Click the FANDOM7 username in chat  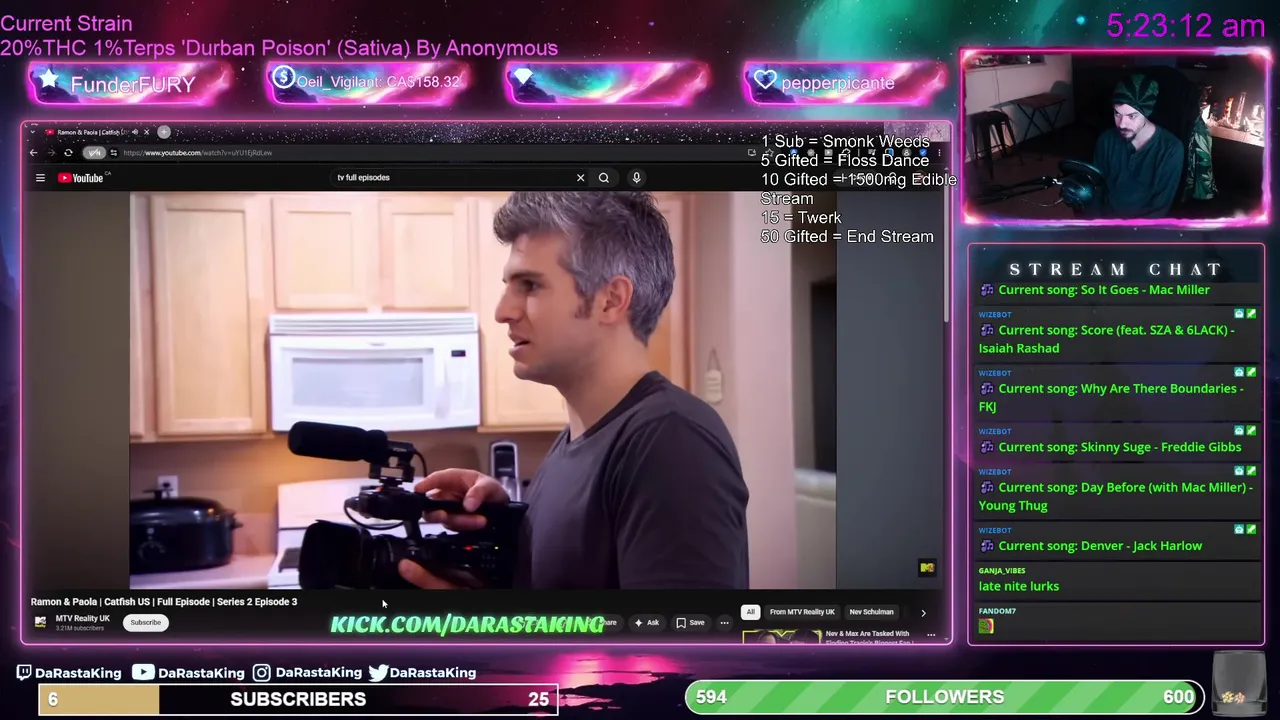click(x=997, y=611)
